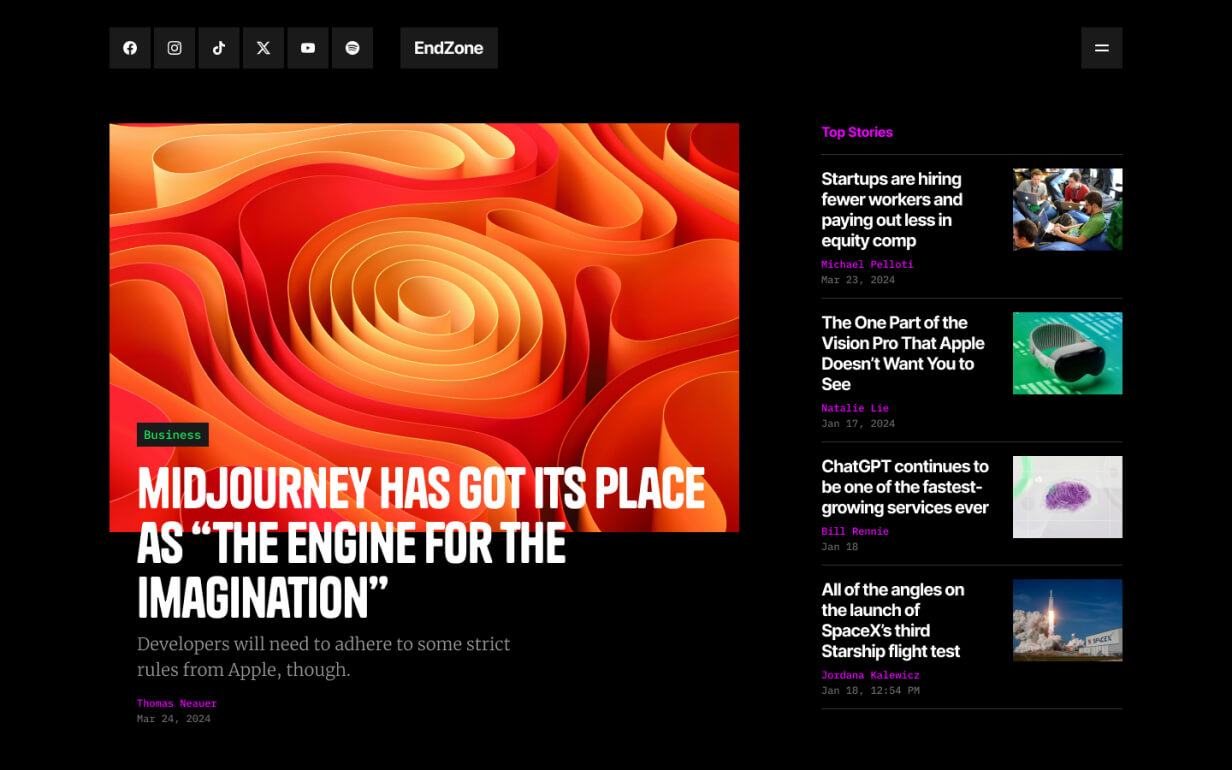Viewport: 1232px width, 770px height.
Task: Select the Top Stories heading
Action: [857, 132]
